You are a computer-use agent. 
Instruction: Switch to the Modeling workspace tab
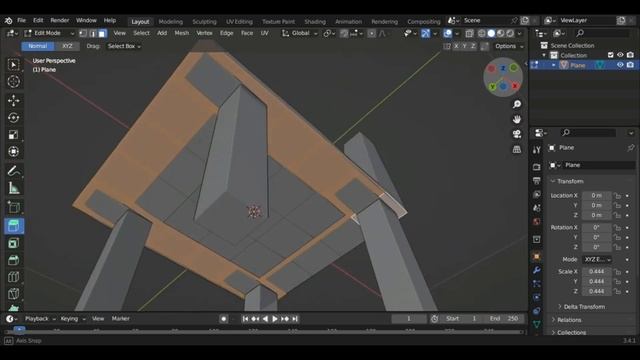171,22
